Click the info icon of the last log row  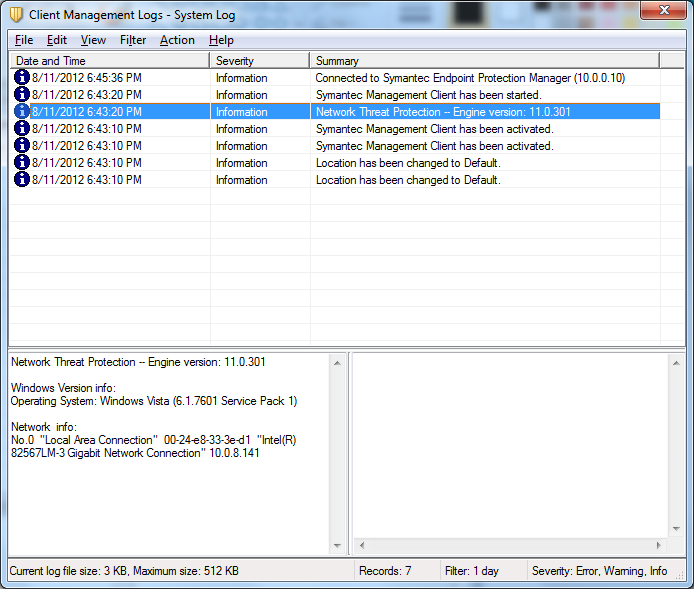[22, 179]
